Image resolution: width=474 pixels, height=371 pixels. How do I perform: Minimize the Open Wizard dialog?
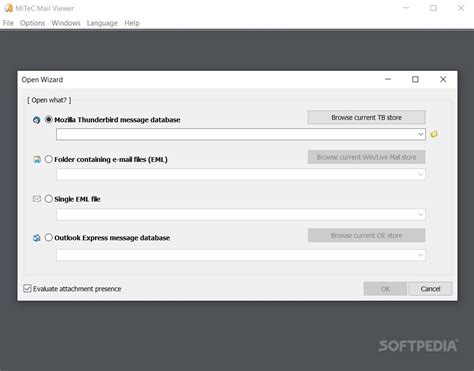pos(388,79)
